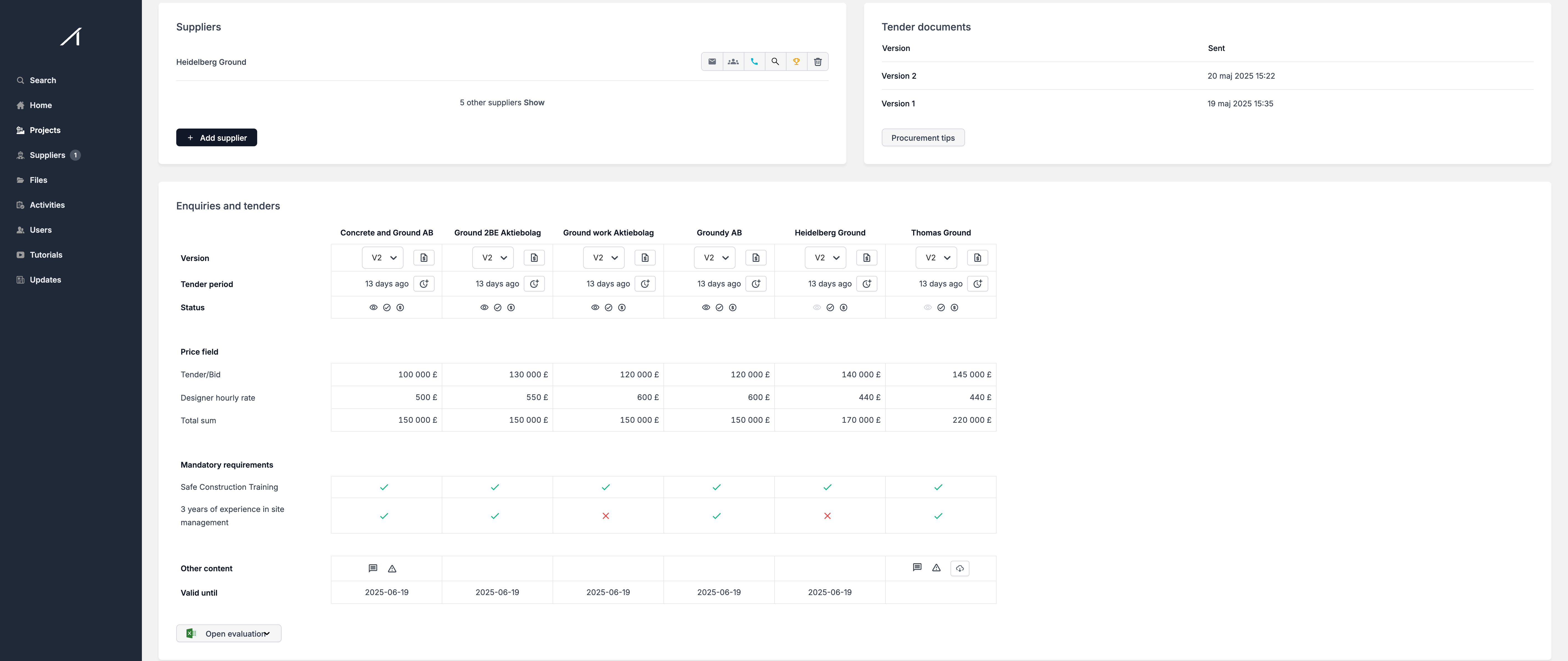Extend tender period for Ground 2BE Aktiebolag
Image resolution: width=1568 pixels, height=661 pixels.
click(534, 284)
